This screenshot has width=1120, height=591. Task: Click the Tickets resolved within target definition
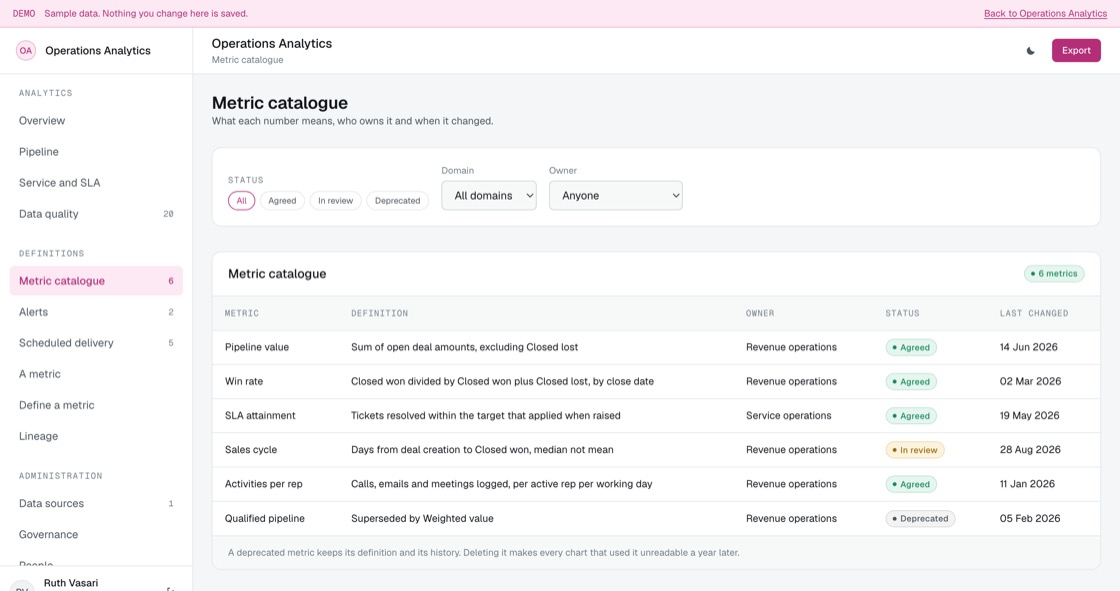(x=486, y=416)
